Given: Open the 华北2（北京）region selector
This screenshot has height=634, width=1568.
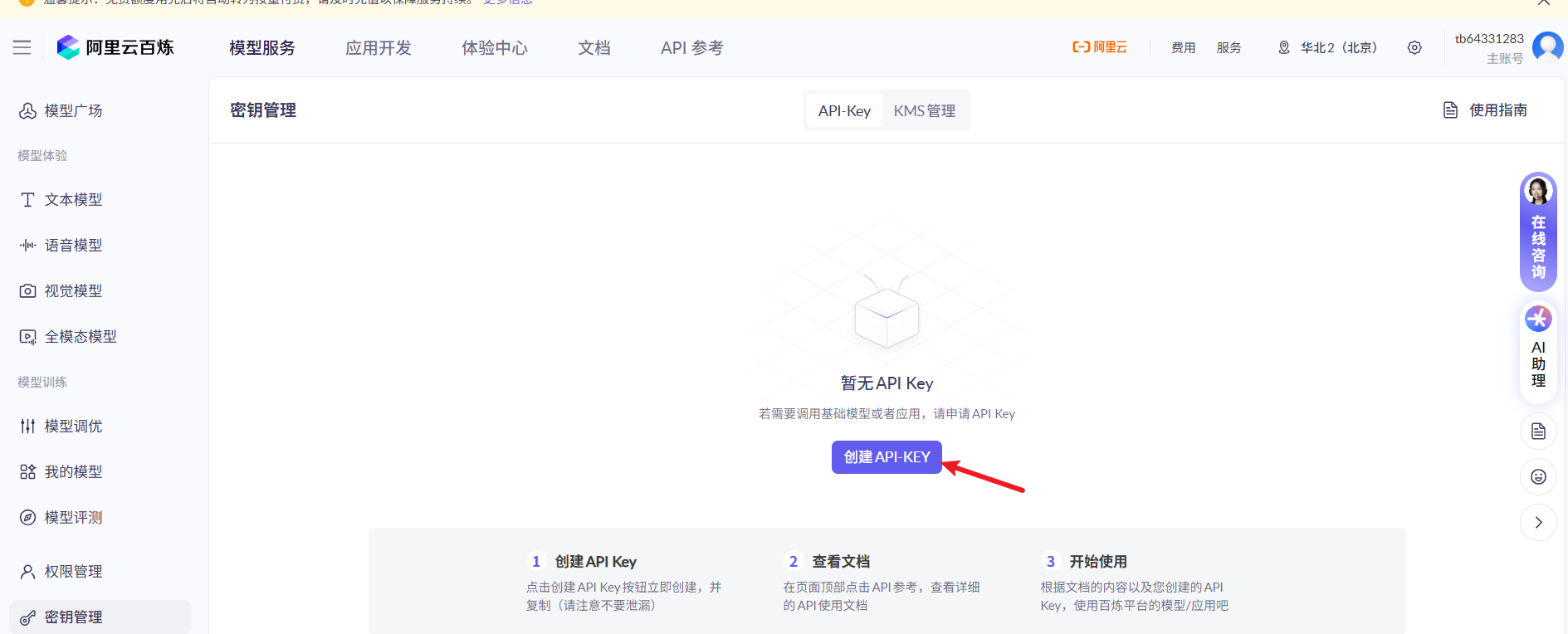Looking at the screenshot, I should [x=1327, y=48].
